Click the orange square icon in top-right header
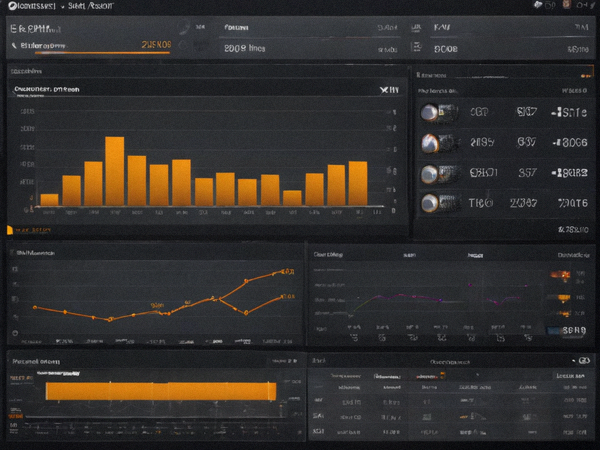This screenshot has width=600, height=450. (566, 5)
